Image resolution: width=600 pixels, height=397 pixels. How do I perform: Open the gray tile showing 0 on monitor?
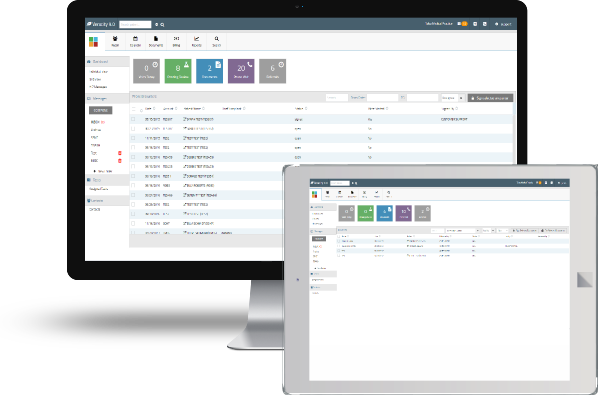146,71
